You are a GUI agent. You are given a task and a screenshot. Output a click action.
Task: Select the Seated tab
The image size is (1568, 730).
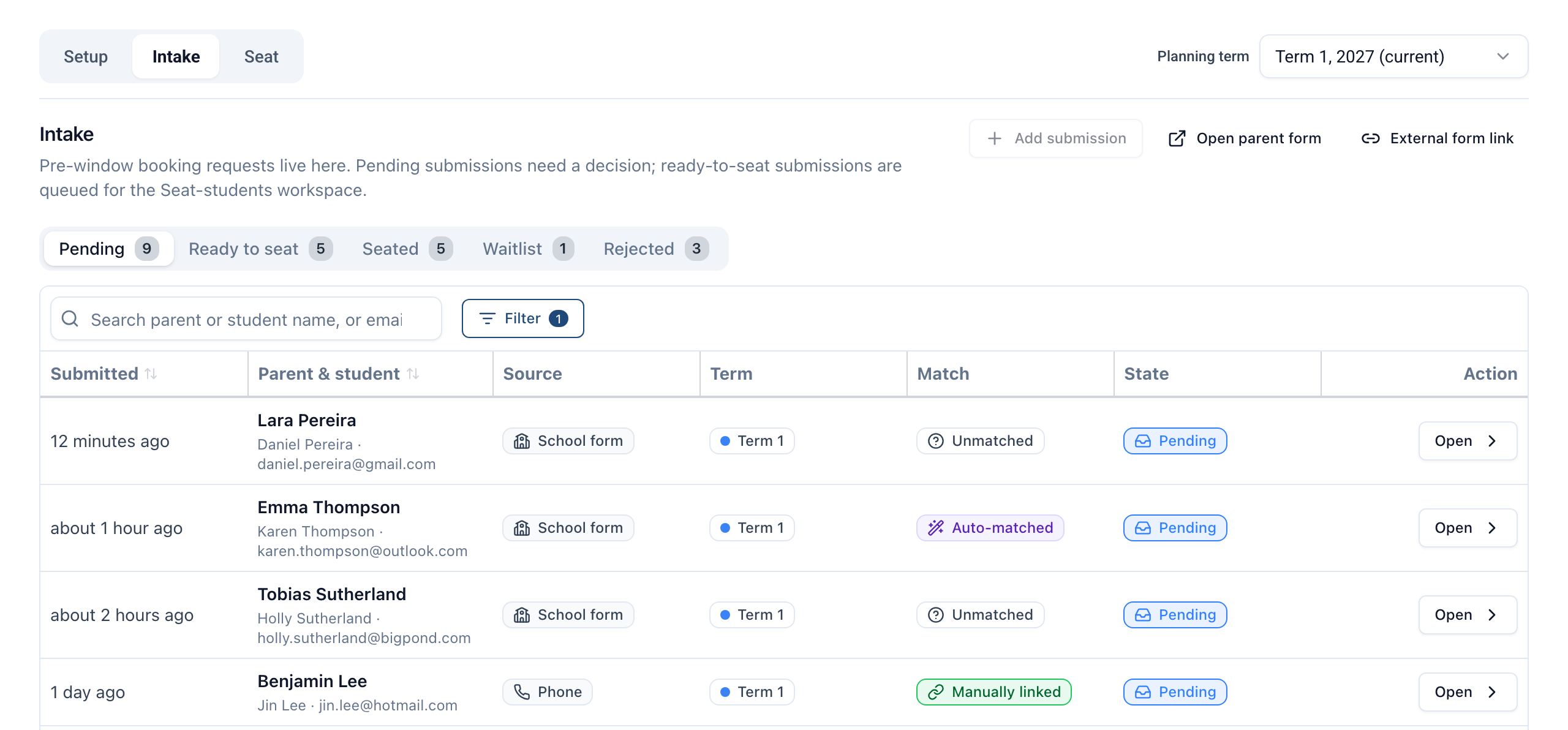coord(407,249)
